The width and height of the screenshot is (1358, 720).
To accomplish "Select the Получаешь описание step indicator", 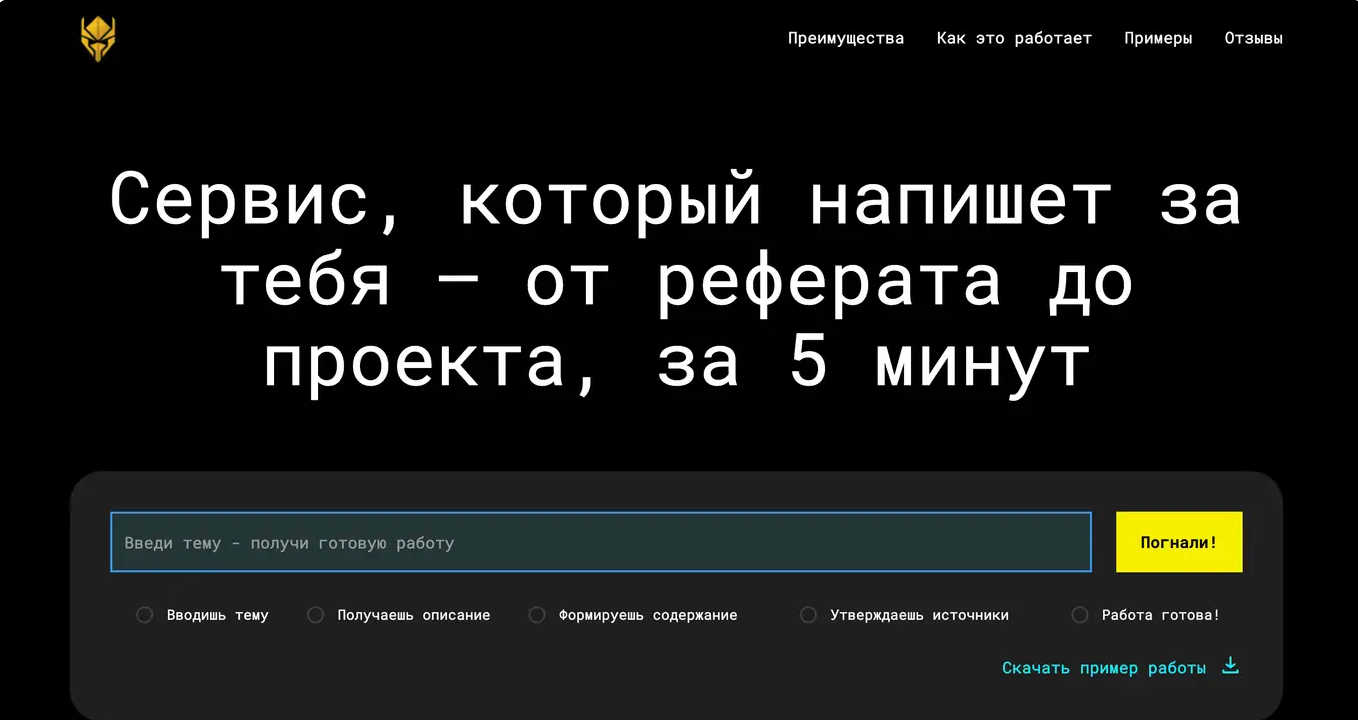I will 315,614.
